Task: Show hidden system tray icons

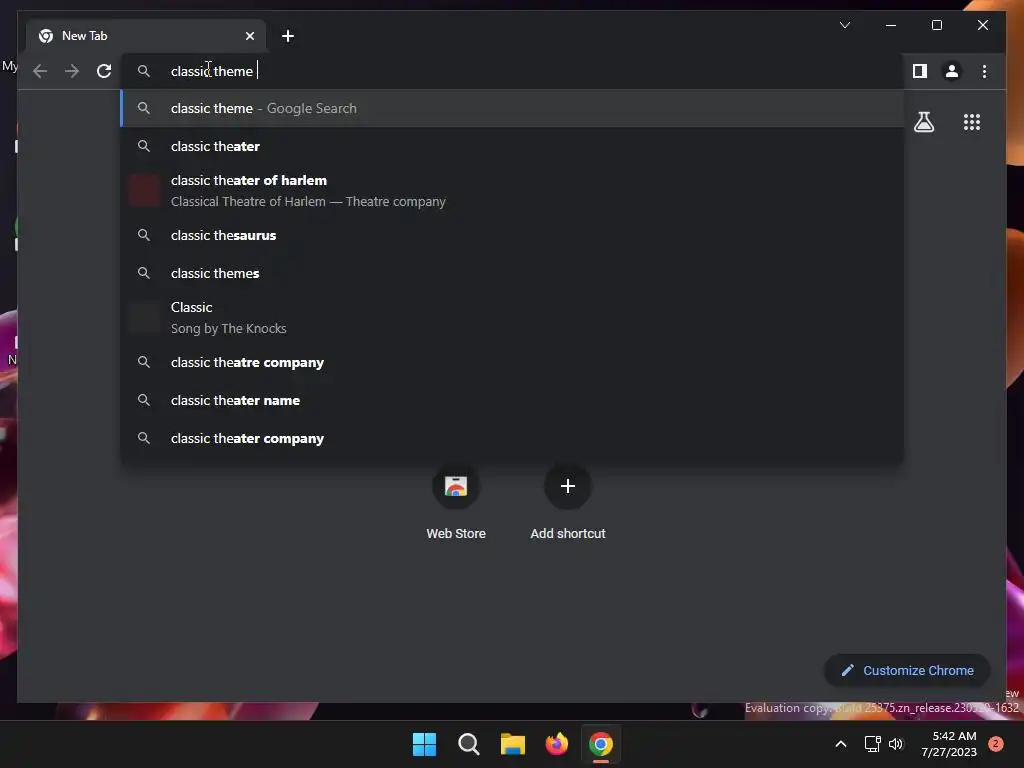Action: (x=841, y=744)
